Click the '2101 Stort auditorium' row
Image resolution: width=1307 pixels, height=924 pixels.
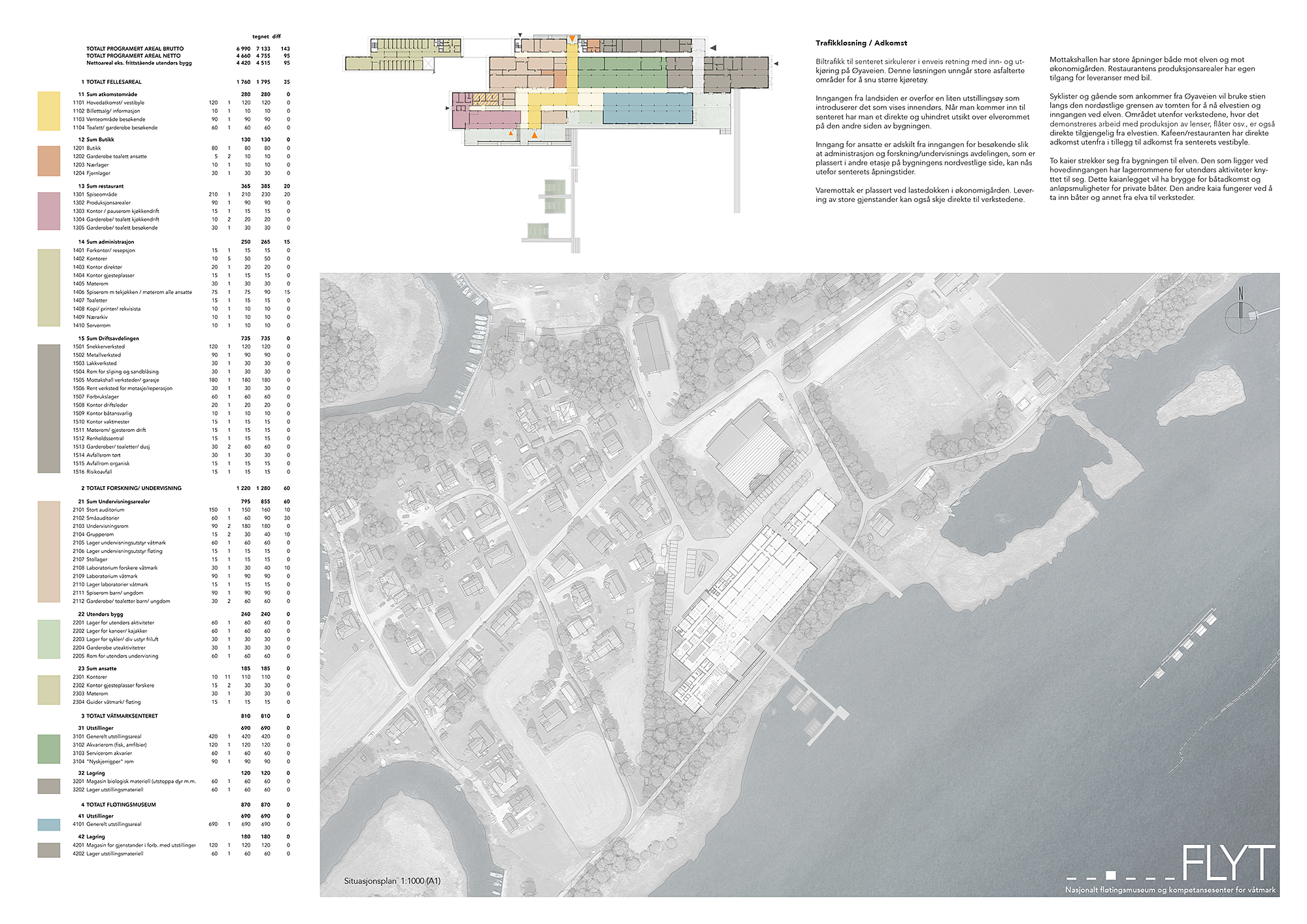coord(181,510)
